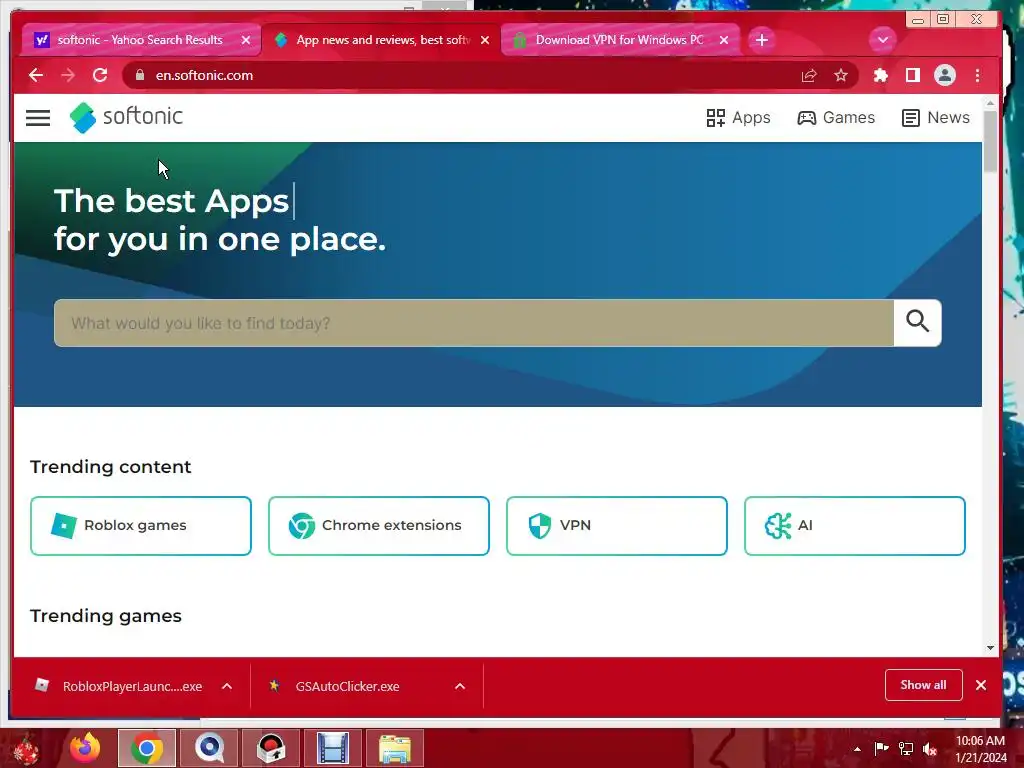Go back with the browser back arrow
Screen dimensions: 1024x768
click(36, 75)
